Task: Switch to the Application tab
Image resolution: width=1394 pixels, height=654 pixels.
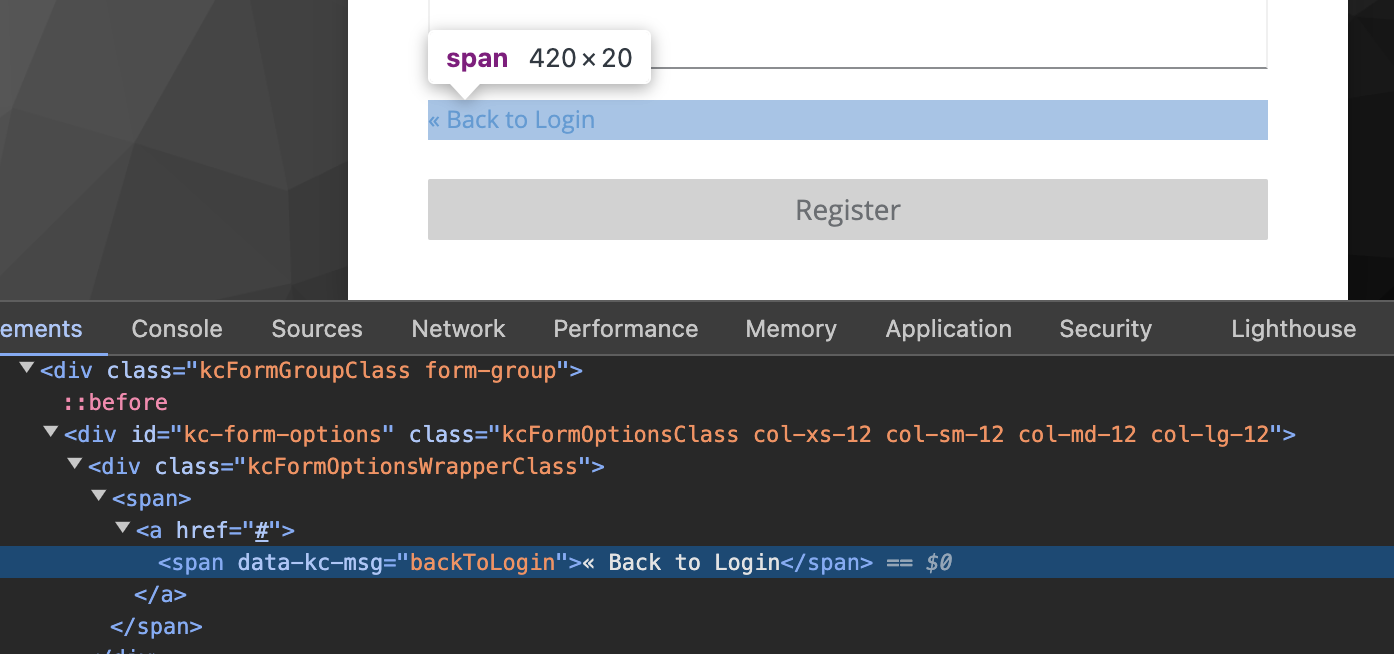Action: pyautogui.click(x=949, y=329)
